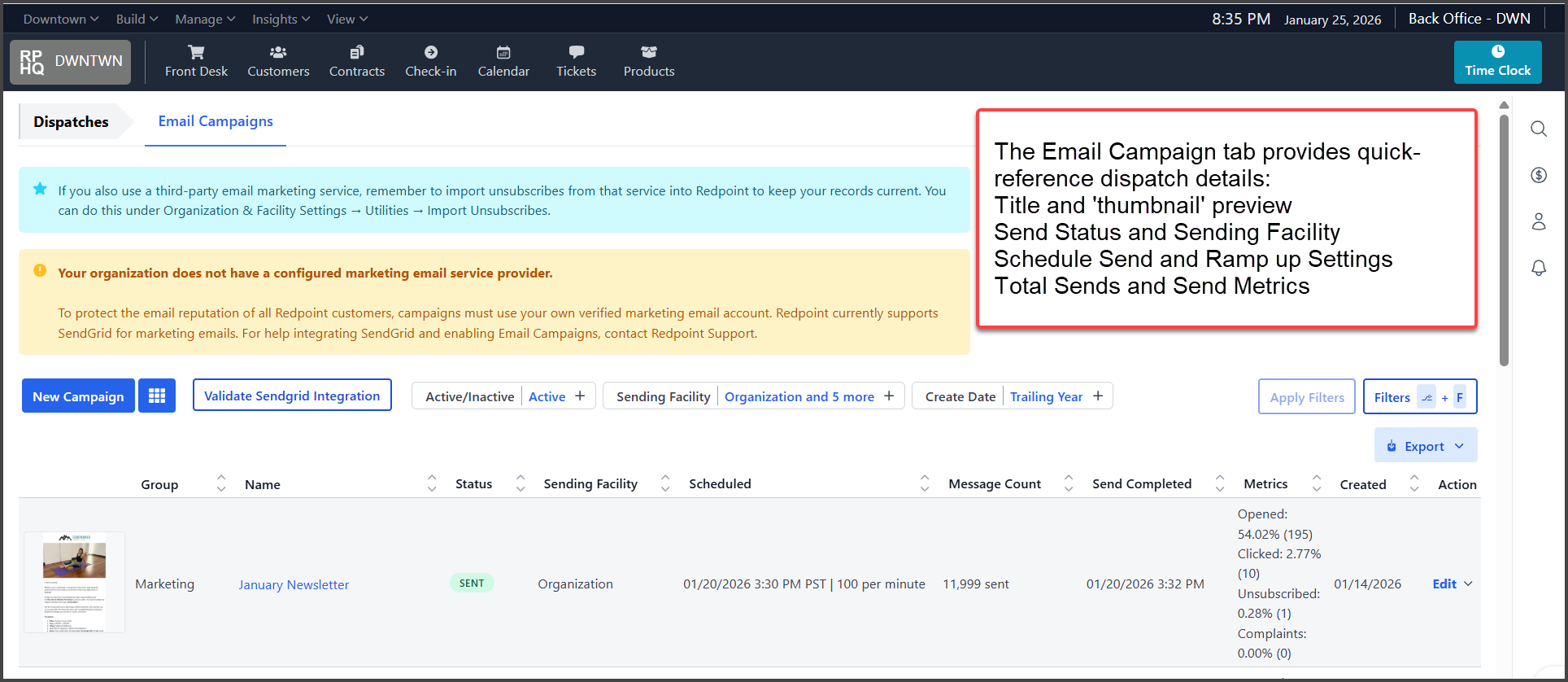The width and height of the screenshot is (1568, 682).
Task: Click the New Campaign button
Action: click(78, 396)
